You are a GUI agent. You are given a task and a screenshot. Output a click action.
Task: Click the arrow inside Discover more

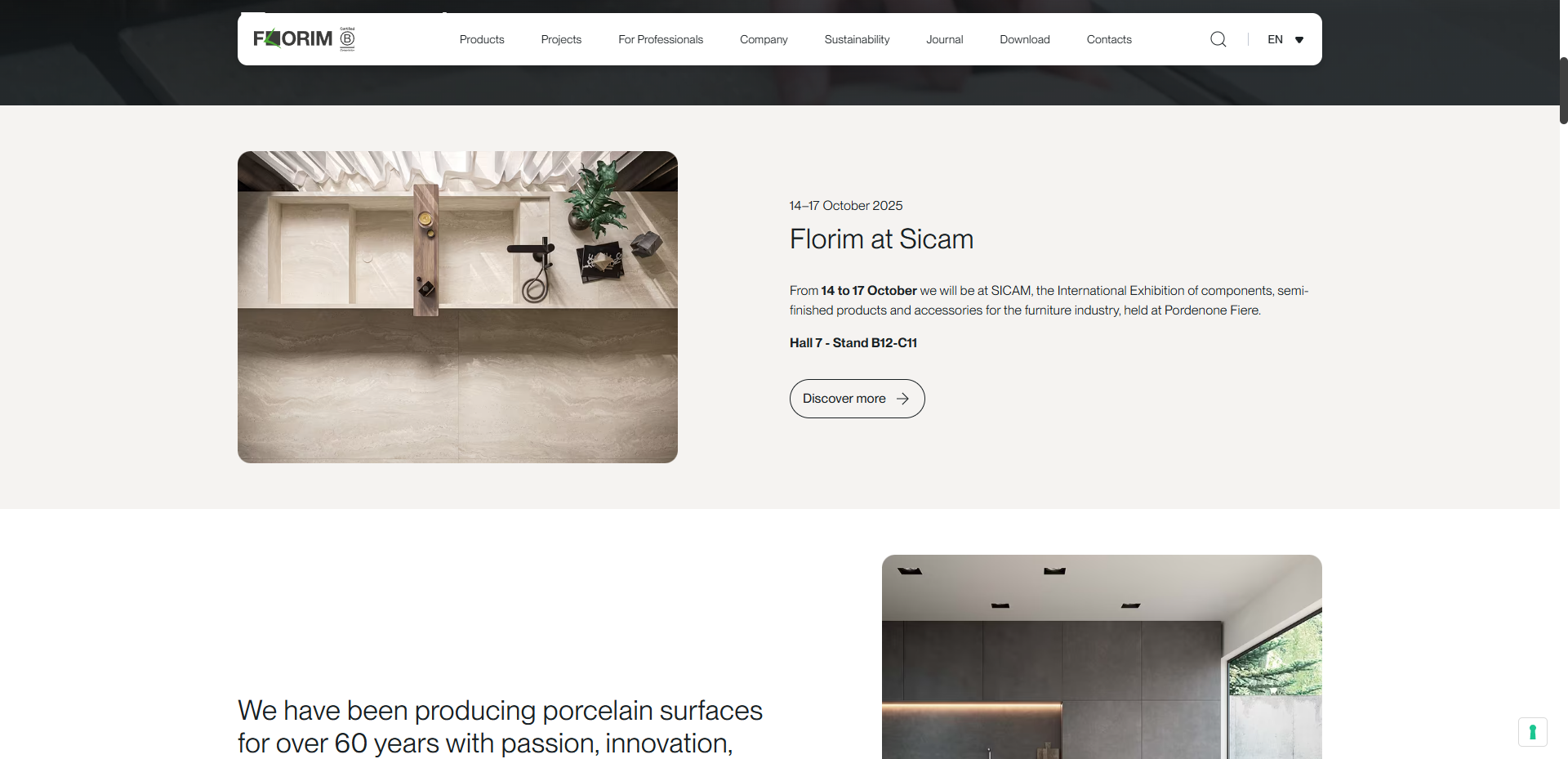click(x=902, y=399)
